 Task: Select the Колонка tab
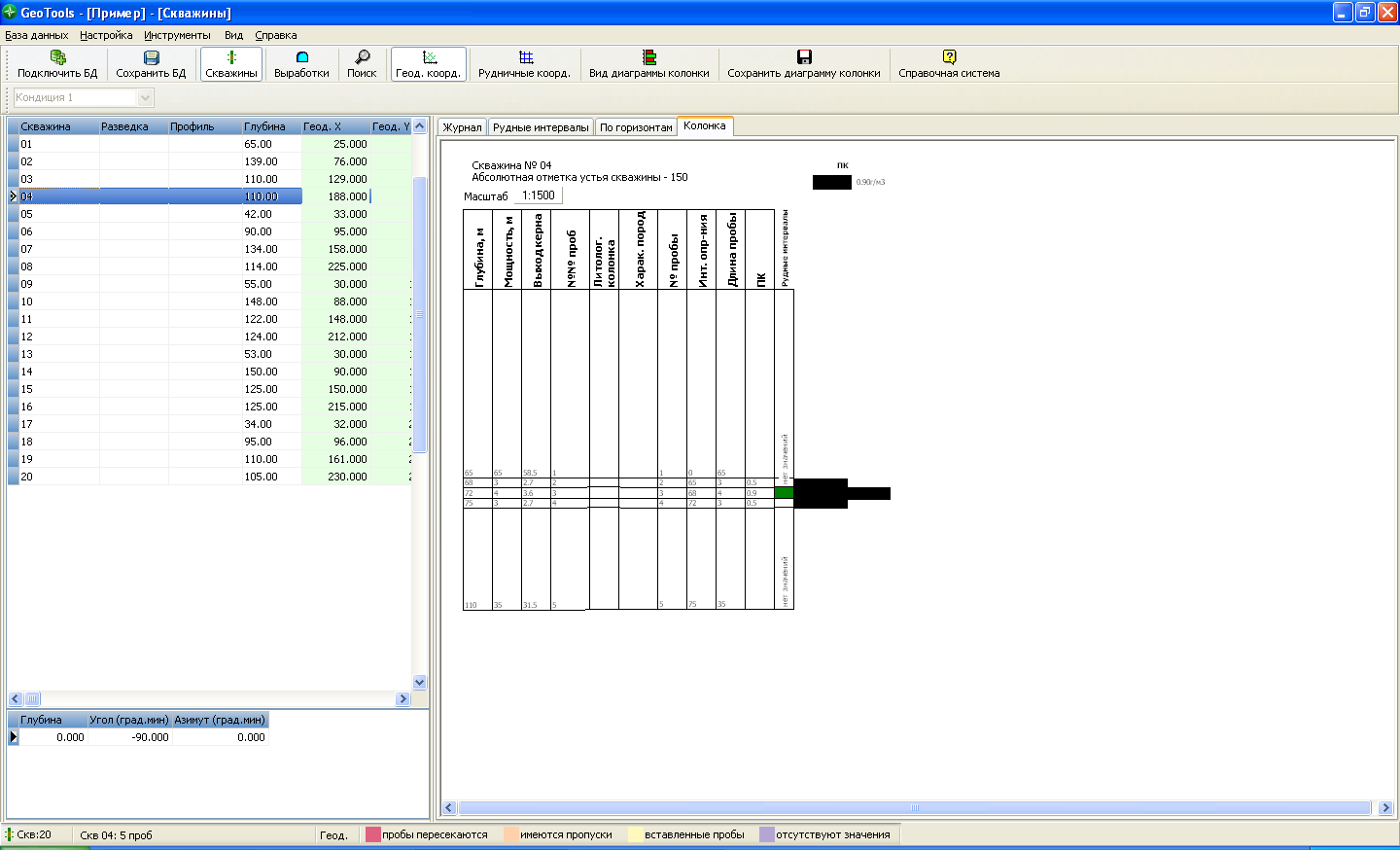click(x=705, y=125)
